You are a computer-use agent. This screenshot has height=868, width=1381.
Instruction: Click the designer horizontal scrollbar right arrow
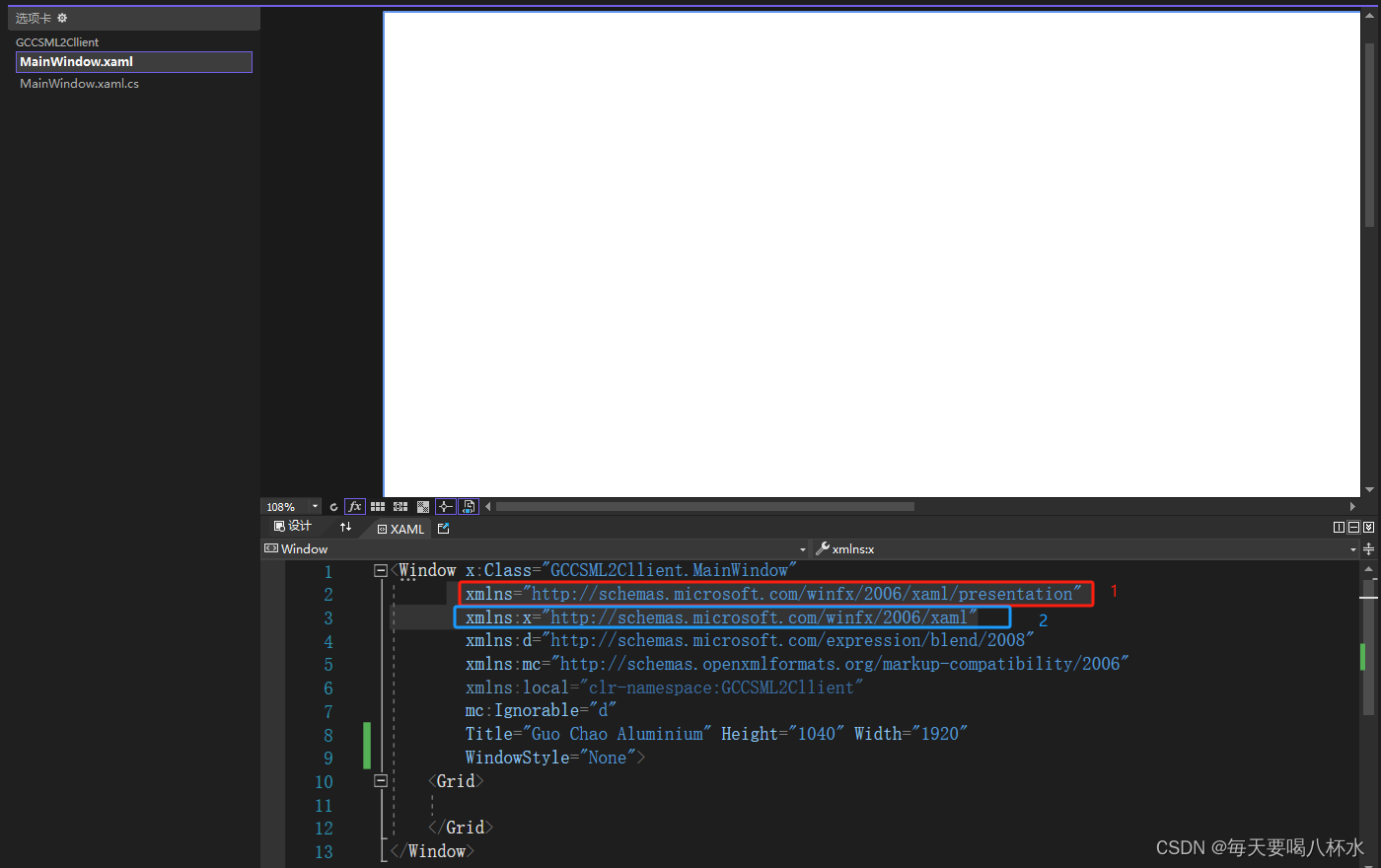(x=1352, y=507)
